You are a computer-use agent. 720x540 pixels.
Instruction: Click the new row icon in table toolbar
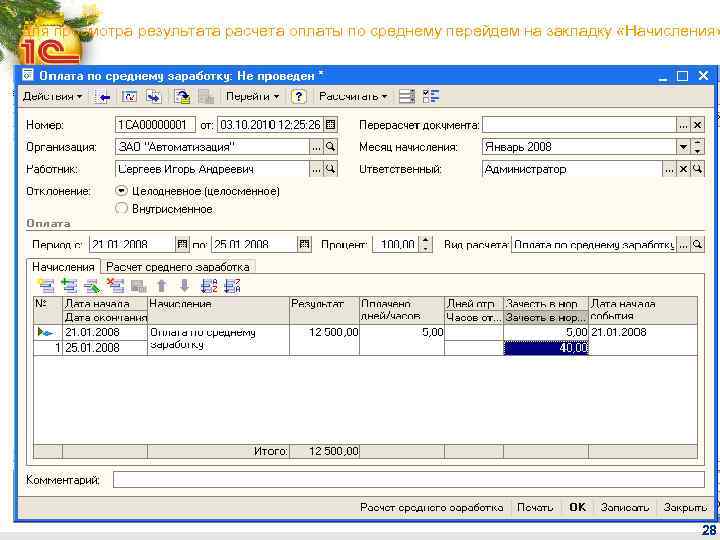click(46, 286)
